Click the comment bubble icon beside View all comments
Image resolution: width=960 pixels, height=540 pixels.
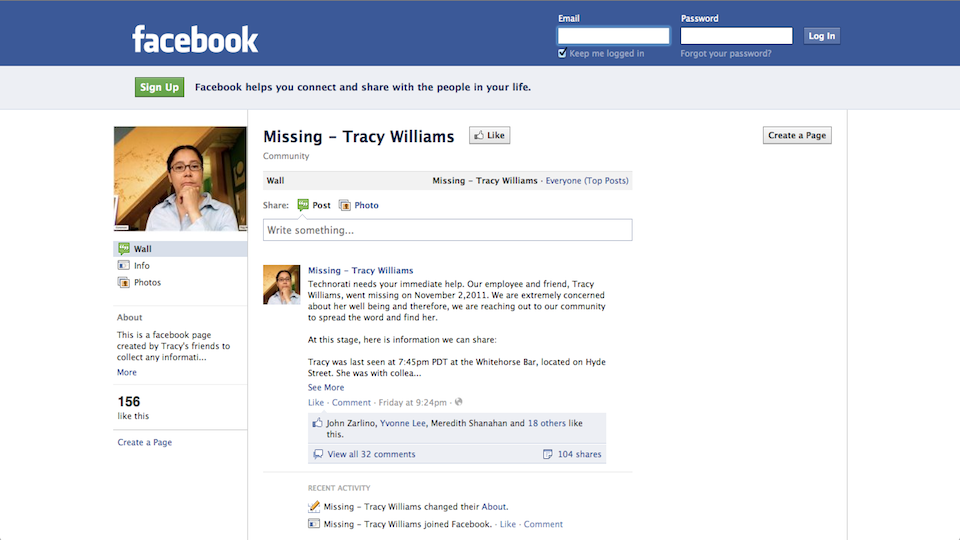(318, 454)
